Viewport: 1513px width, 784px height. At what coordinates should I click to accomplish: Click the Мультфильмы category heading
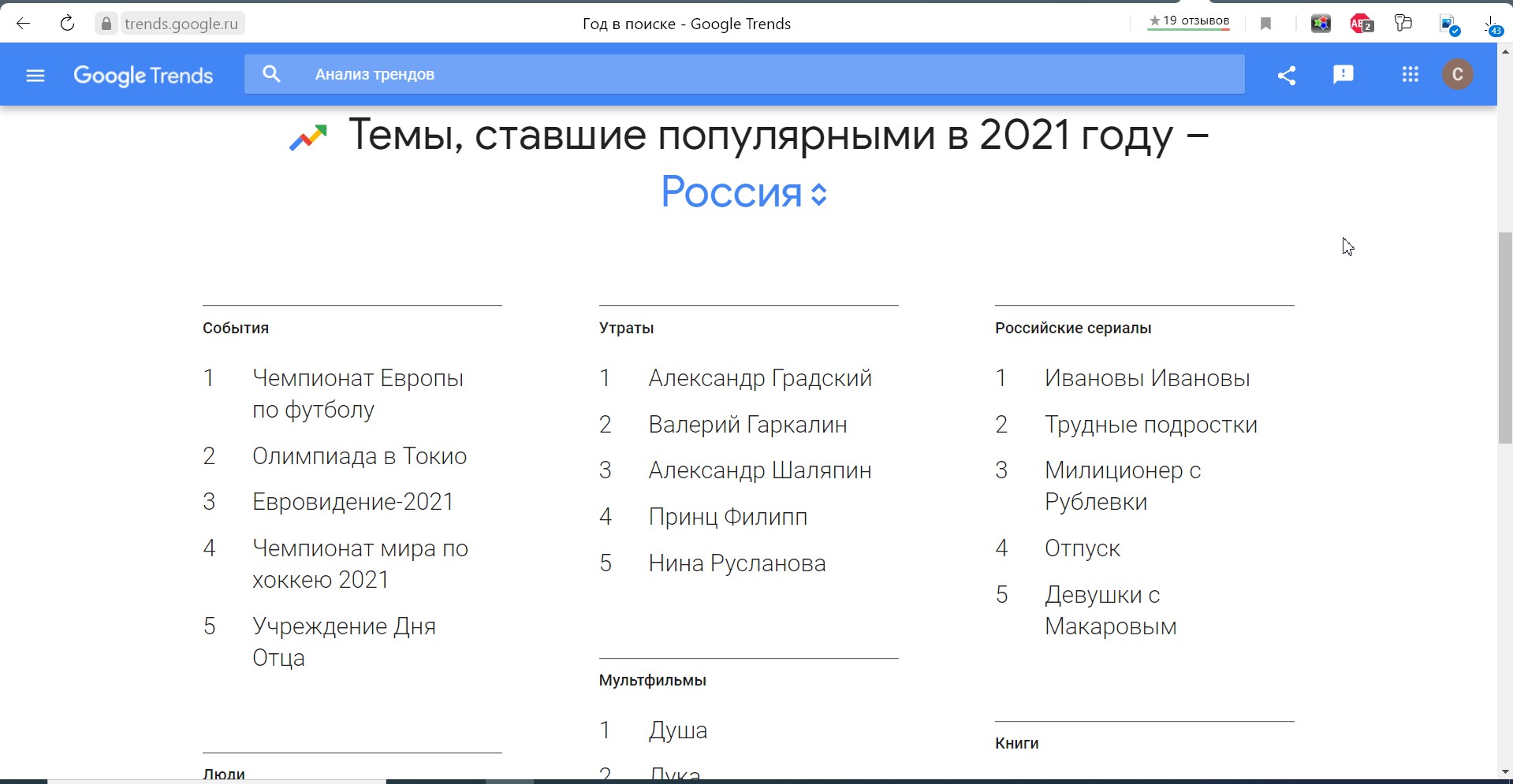point(653,680)
